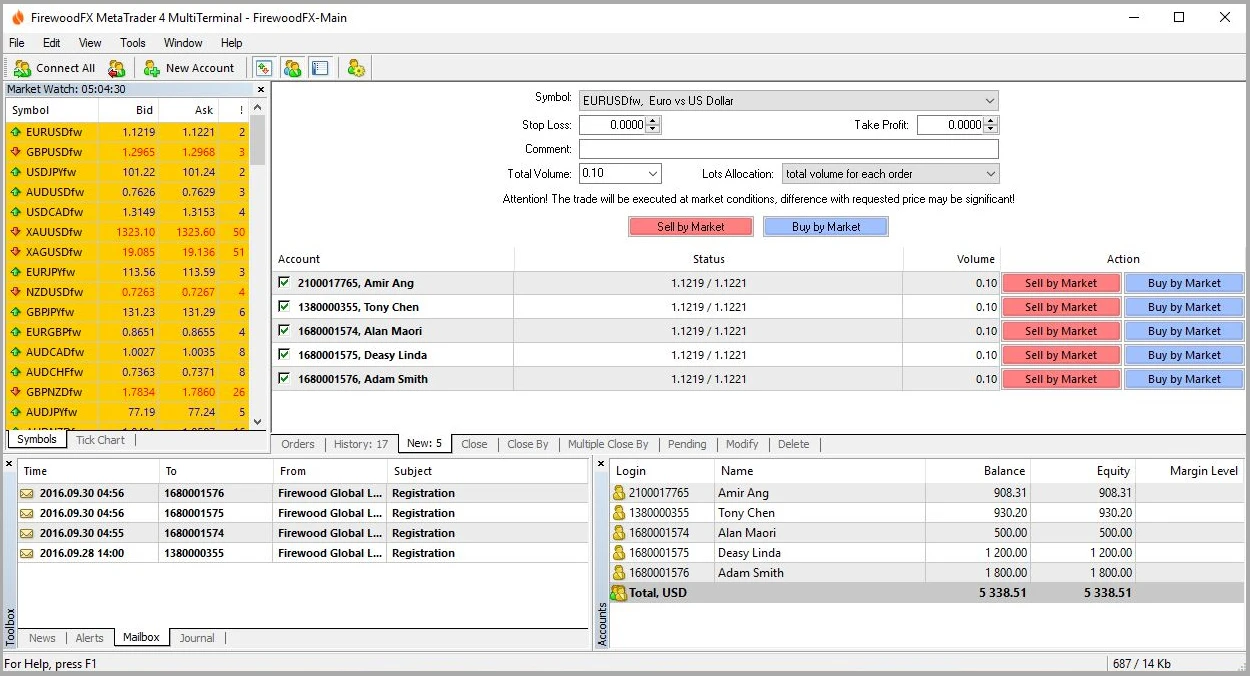Image resolution: width=1250 pixels, height=676 pixels.
Task: Open New Account from the toolbar
Action: coord(190,67)
